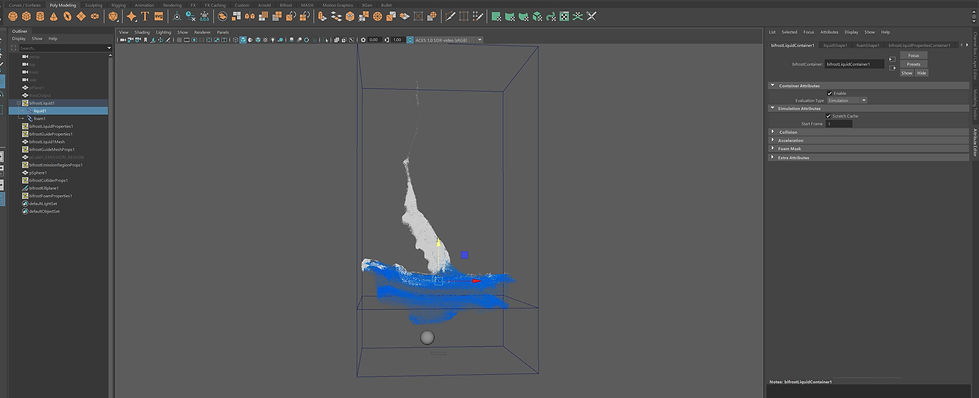Click the gamma value field showing 1.00
The width and height of the screenshot is (979, 398).
pos(397,39)
